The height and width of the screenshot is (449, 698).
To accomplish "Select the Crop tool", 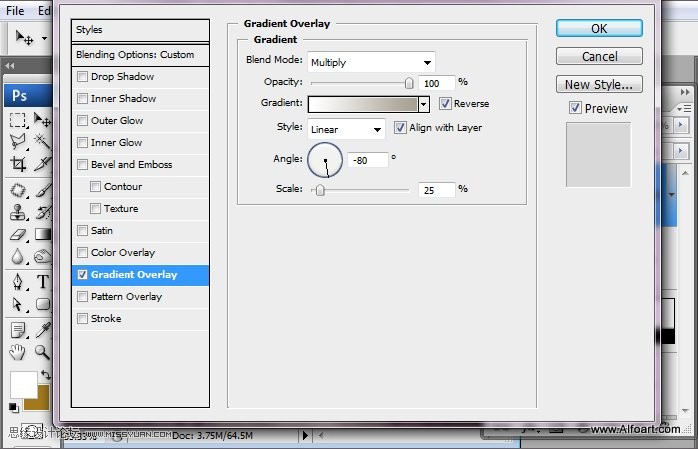I will coord(17,163).
